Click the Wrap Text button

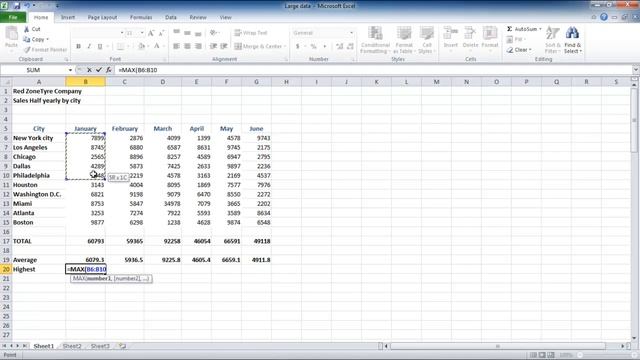pos(251,33)
